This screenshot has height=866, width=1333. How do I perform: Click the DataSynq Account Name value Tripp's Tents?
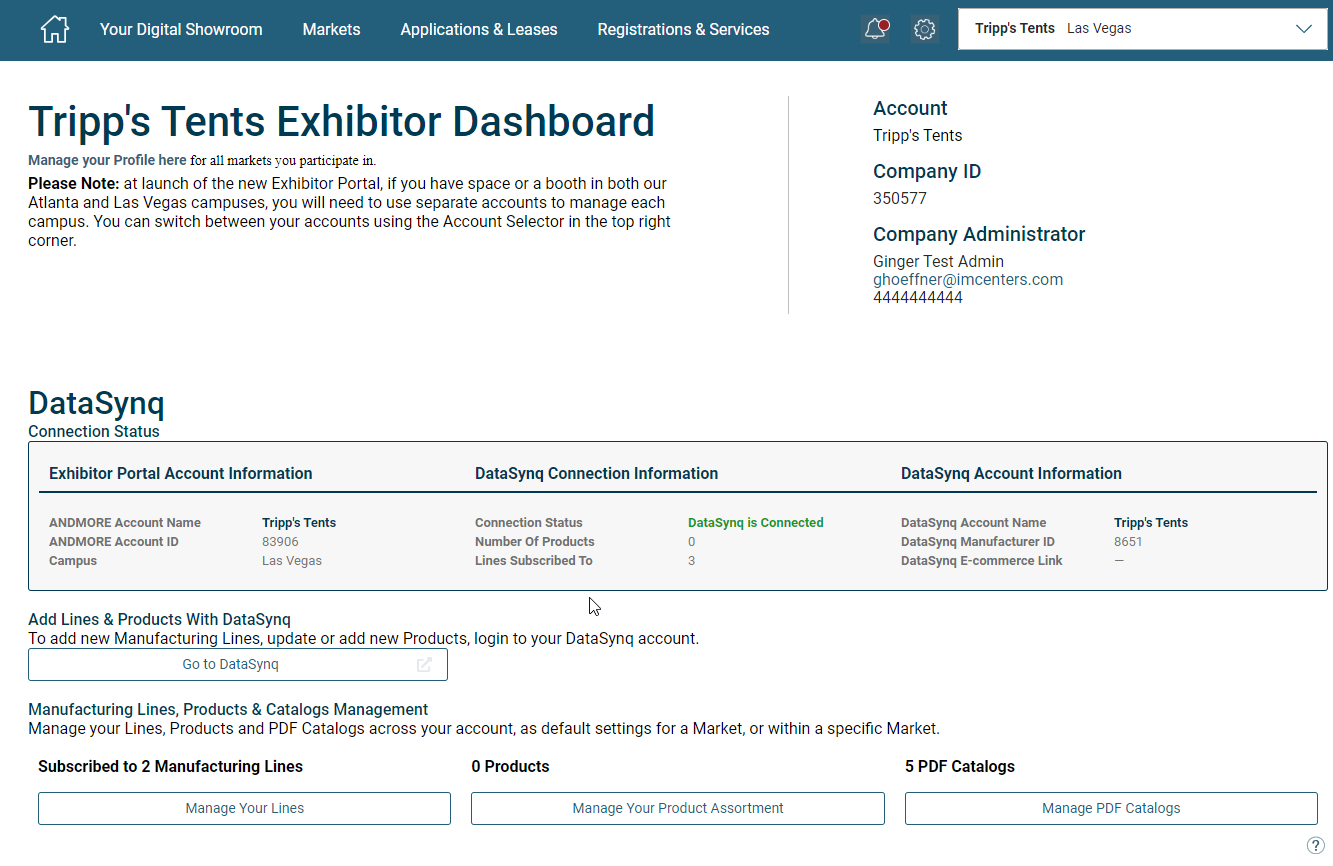click(1151, 523)
